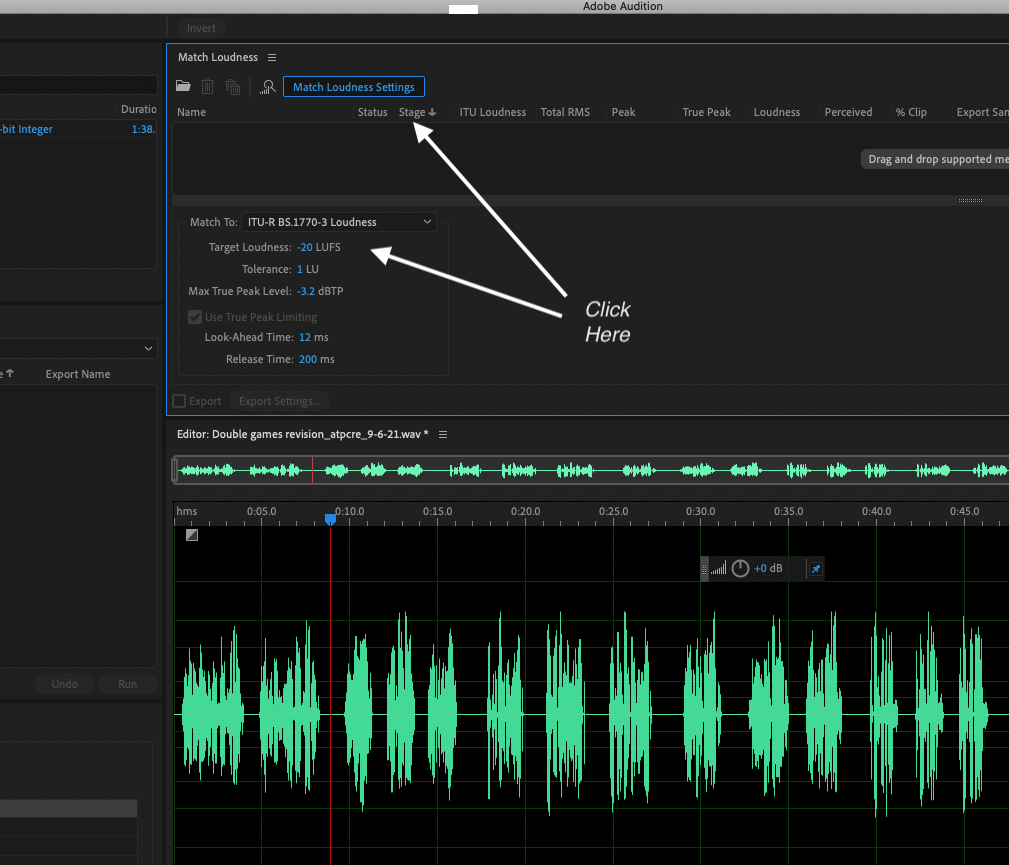Toggle the Match Loudness Settings button
The width and height of the screenshot is (1009, 865).
tap(354, 87)
